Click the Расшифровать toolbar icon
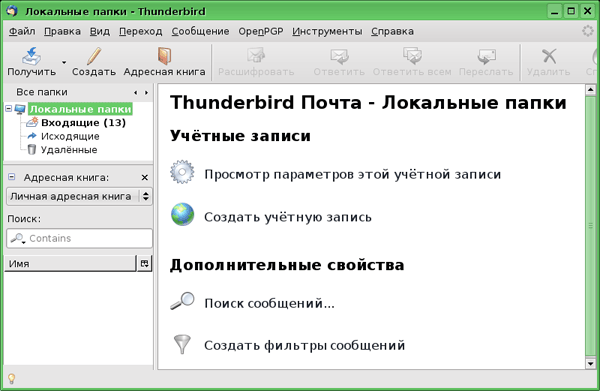 [256, 56]
